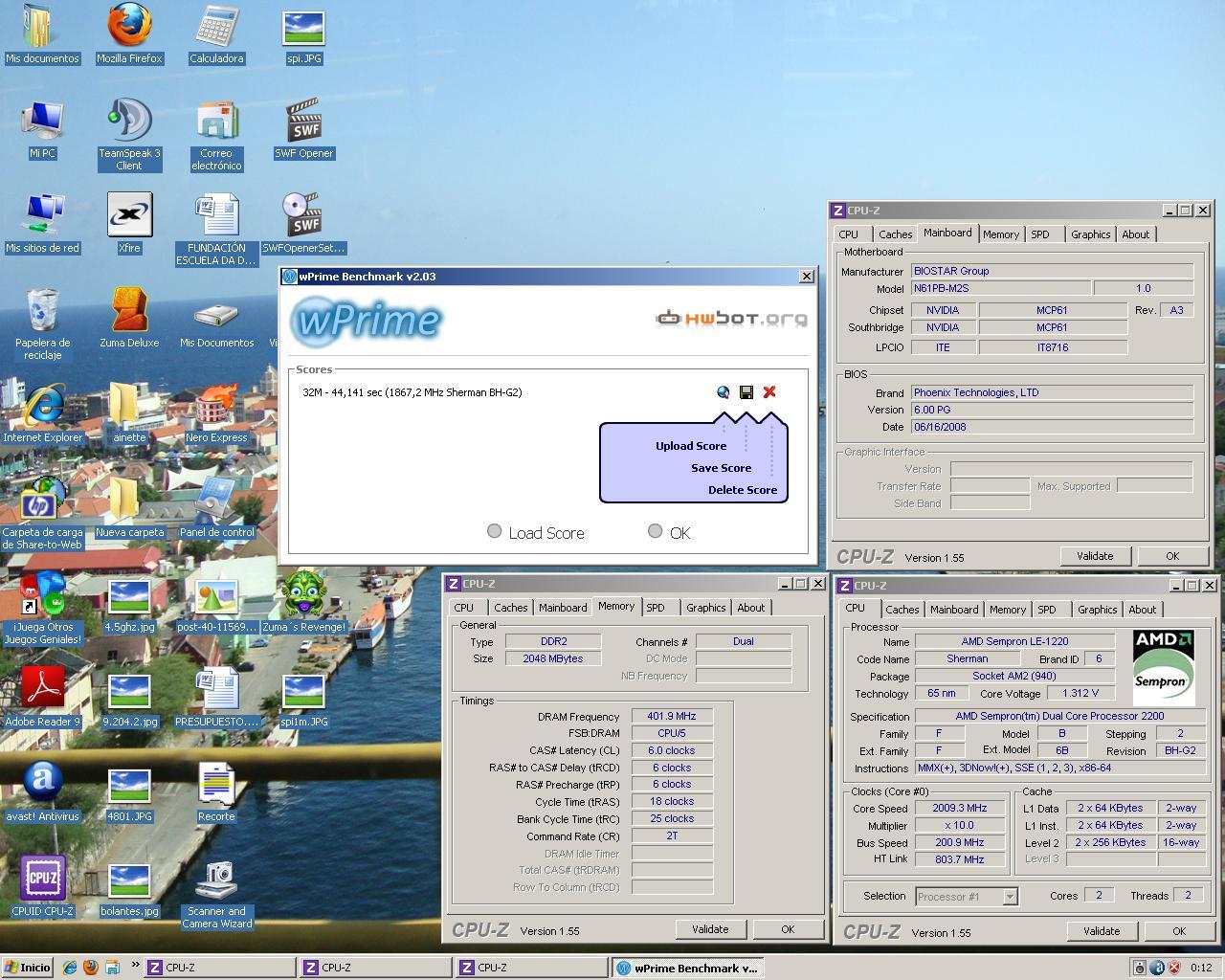Click the Core Speed value field
Screen dimensions: 1225x980
(x=959, y=809)
